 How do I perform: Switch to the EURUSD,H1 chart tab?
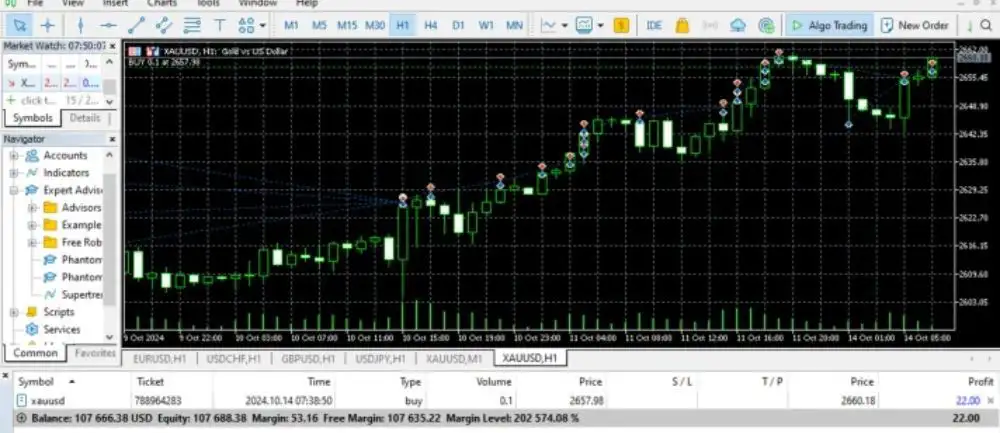tap(160, 358)
